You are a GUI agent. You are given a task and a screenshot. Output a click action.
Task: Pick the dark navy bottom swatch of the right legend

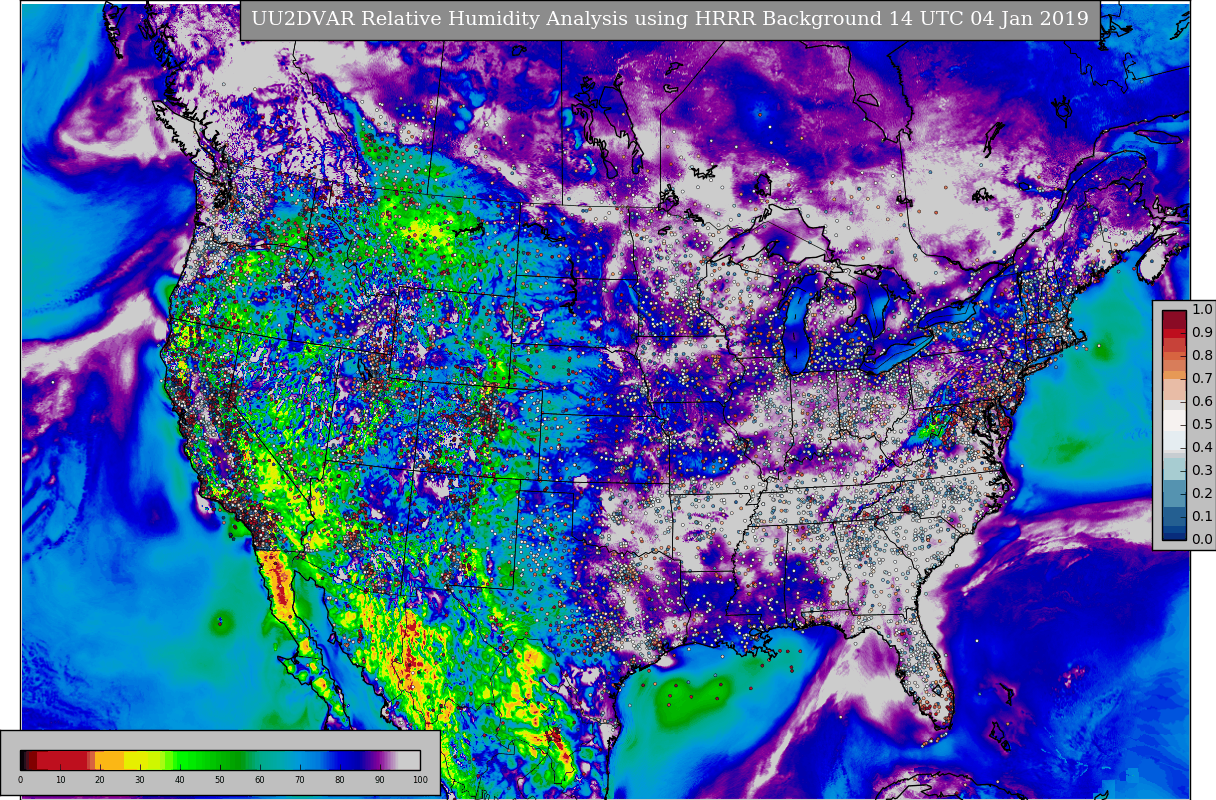(1174, 534)
